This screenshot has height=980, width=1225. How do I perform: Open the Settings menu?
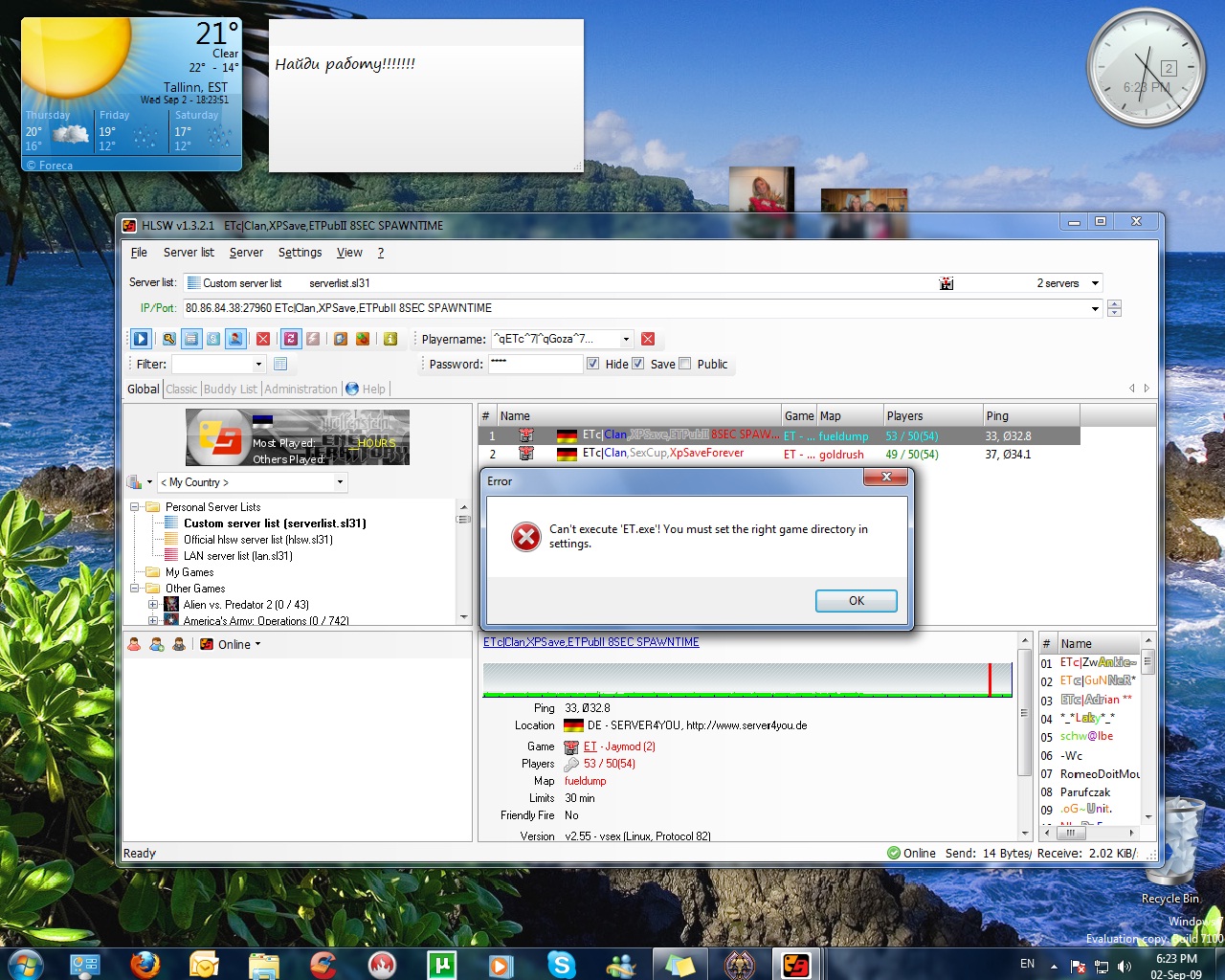[x=300, y=253]
